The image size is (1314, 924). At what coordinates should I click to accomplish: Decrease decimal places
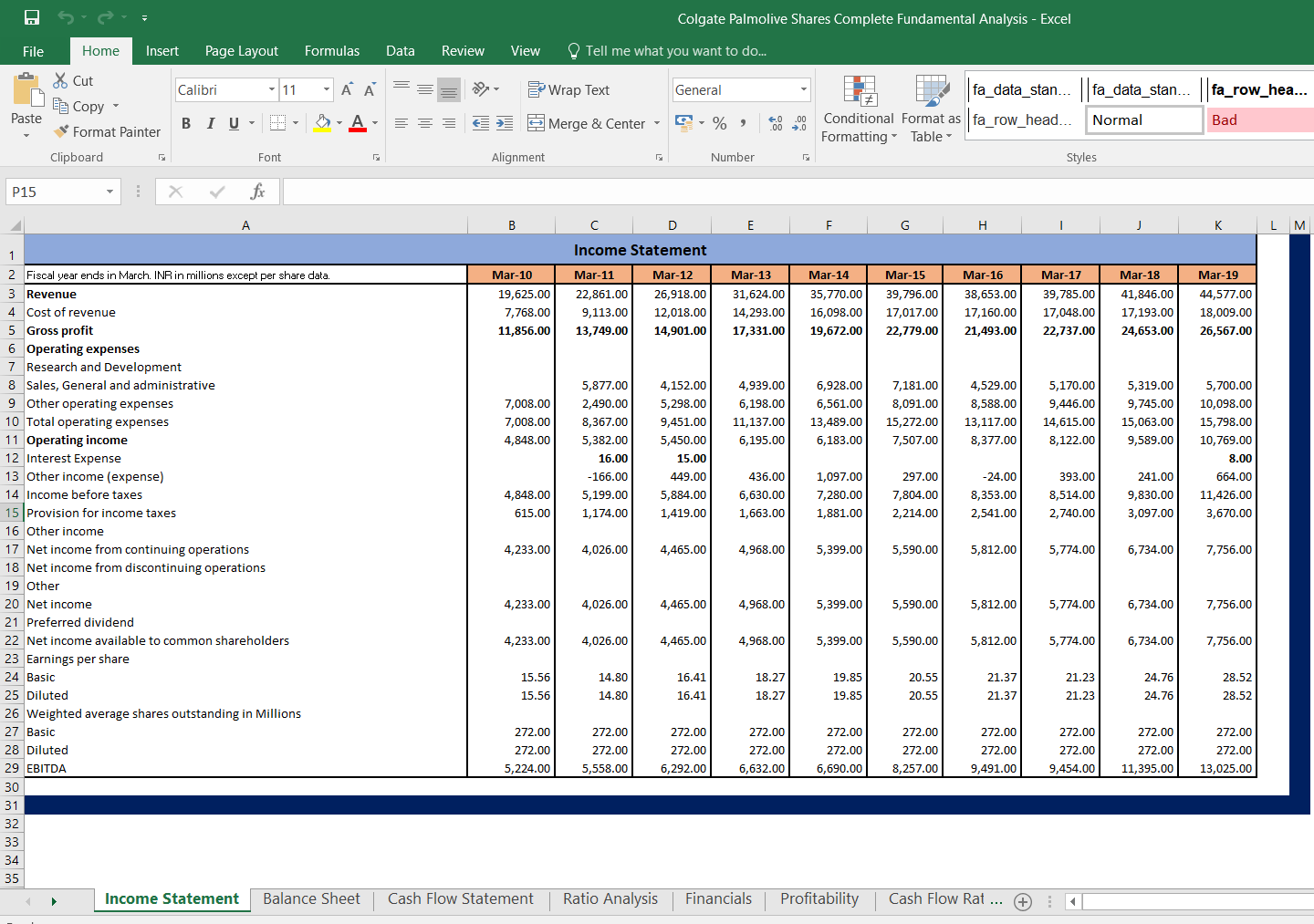[x=799, y=123]
